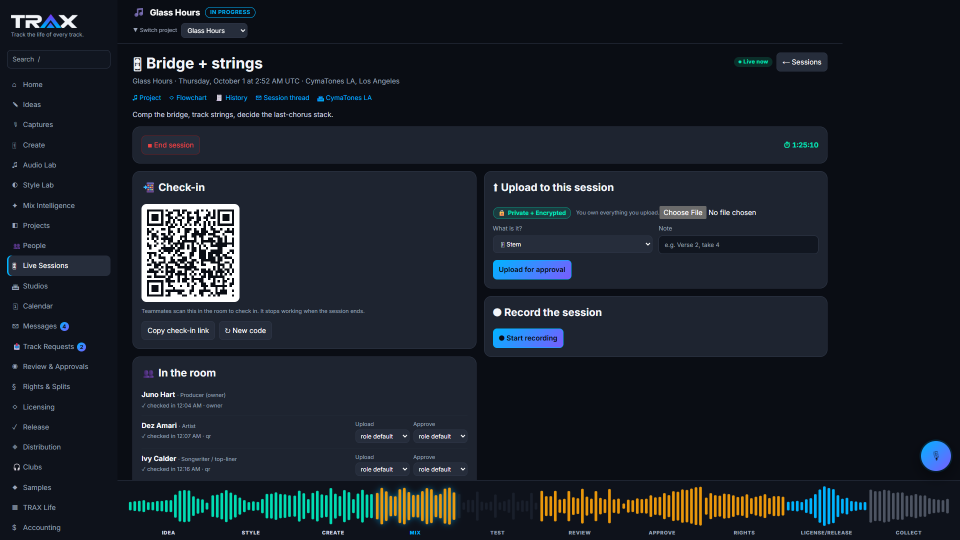This screenshot has height=540, width=960.
Task: Click Juno Hart's name in the room
Action: coord(158,395)
